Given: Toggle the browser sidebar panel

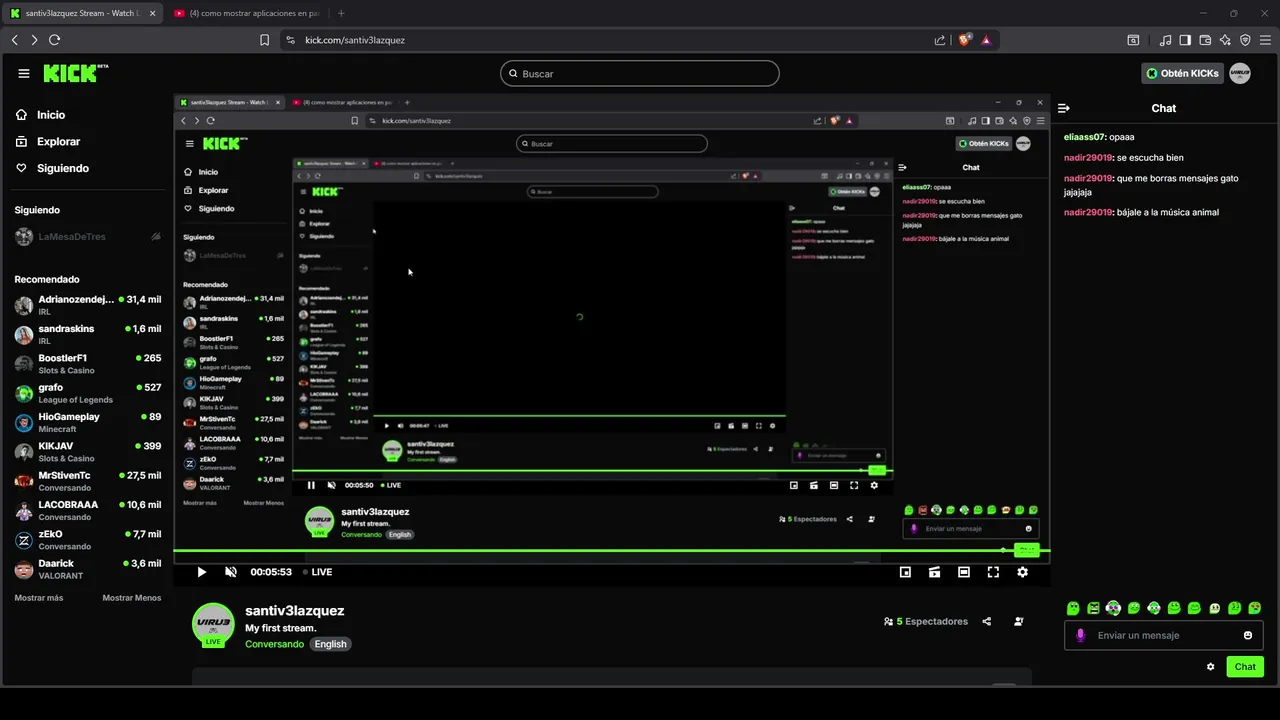Looking at the screenshot, I should (x=1185, y=40).
